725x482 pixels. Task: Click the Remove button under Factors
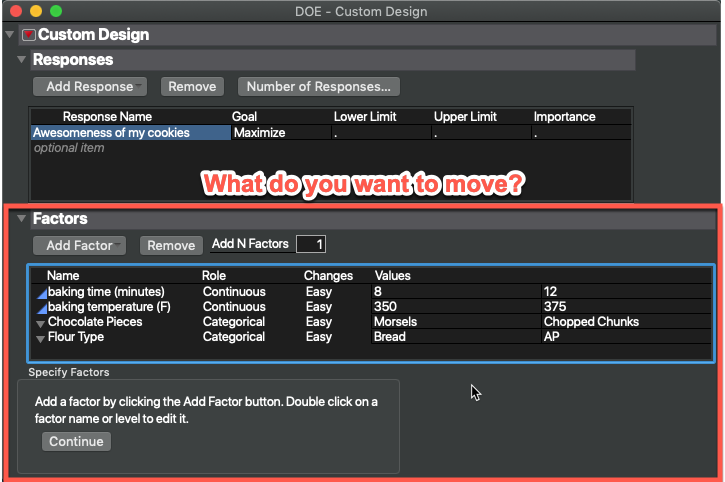pos(171,245)
